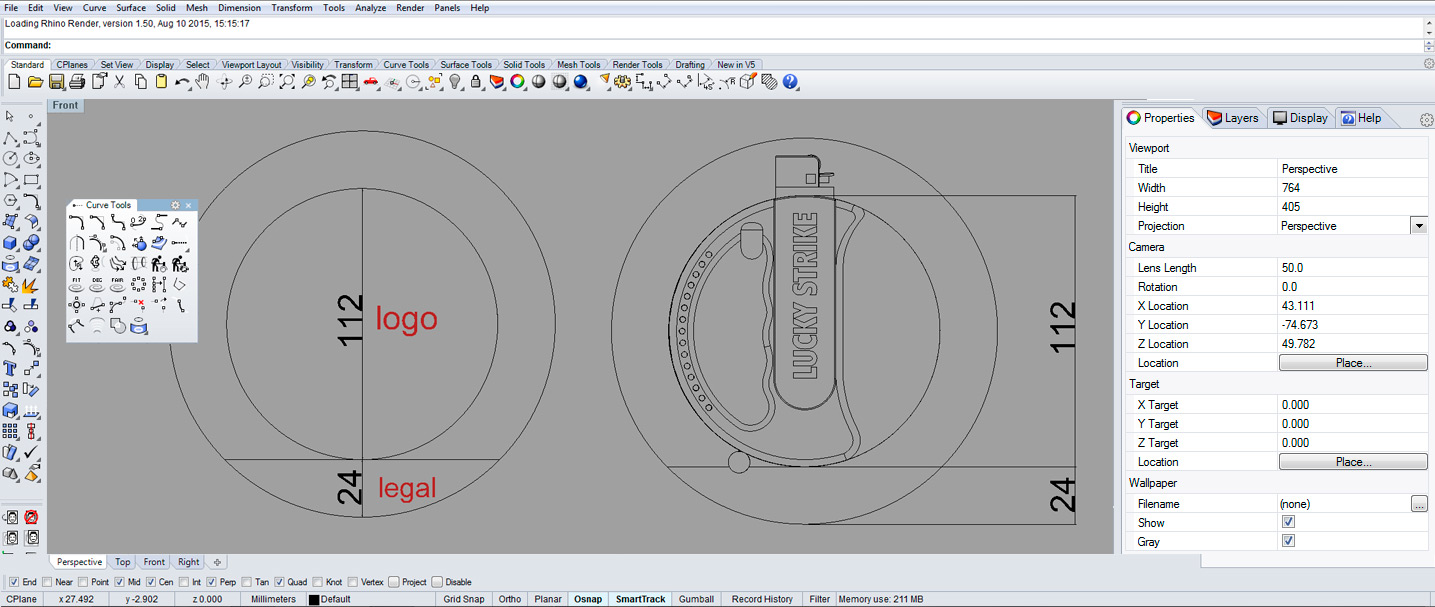
Task: Uncheck the Quad osnap checkbox
Action: click(x=280, y=582)
